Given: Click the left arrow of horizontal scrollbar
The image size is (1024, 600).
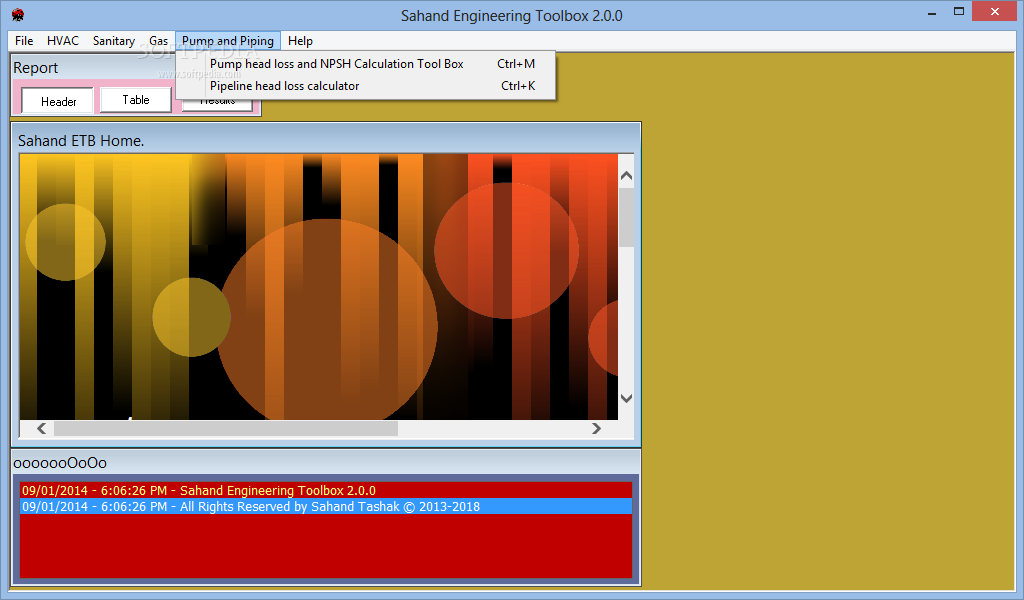Looking at the screenshot, I should [x=42, y=428].
